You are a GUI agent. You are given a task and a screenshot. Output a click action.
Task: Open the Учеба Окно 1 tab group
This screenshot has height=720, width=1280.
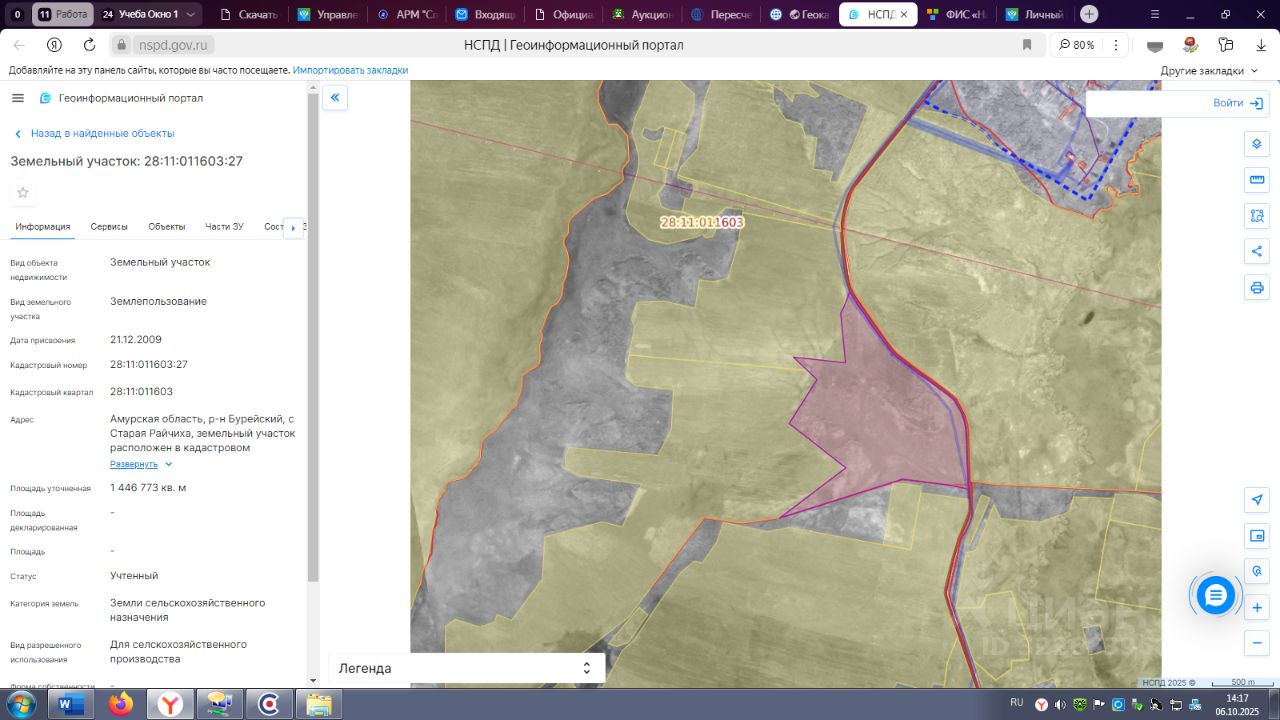(140, 15)
